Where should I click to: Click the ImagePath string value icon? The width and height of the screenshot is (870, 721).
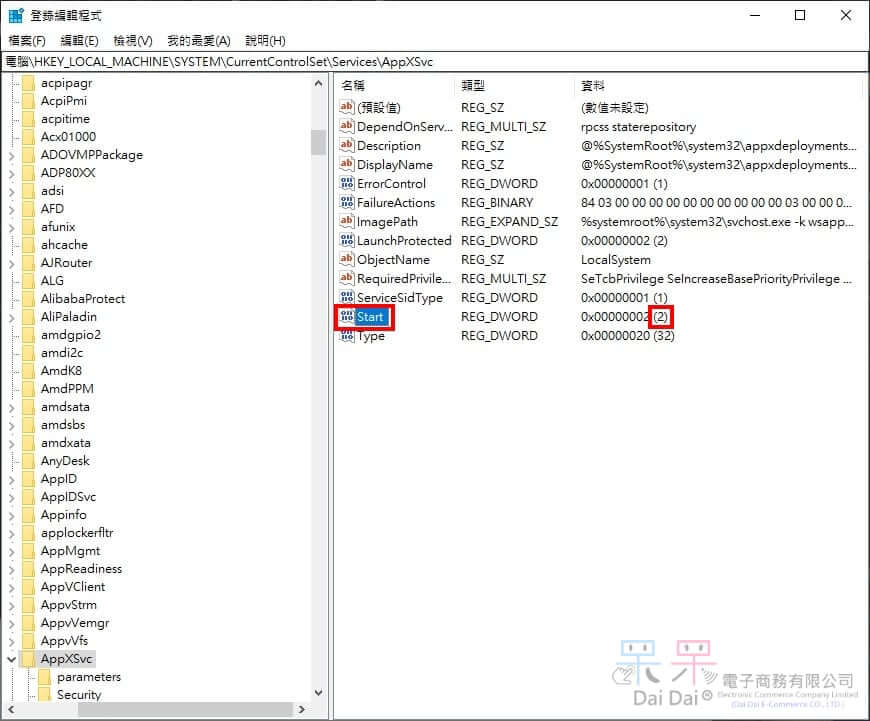pos(347,222)
